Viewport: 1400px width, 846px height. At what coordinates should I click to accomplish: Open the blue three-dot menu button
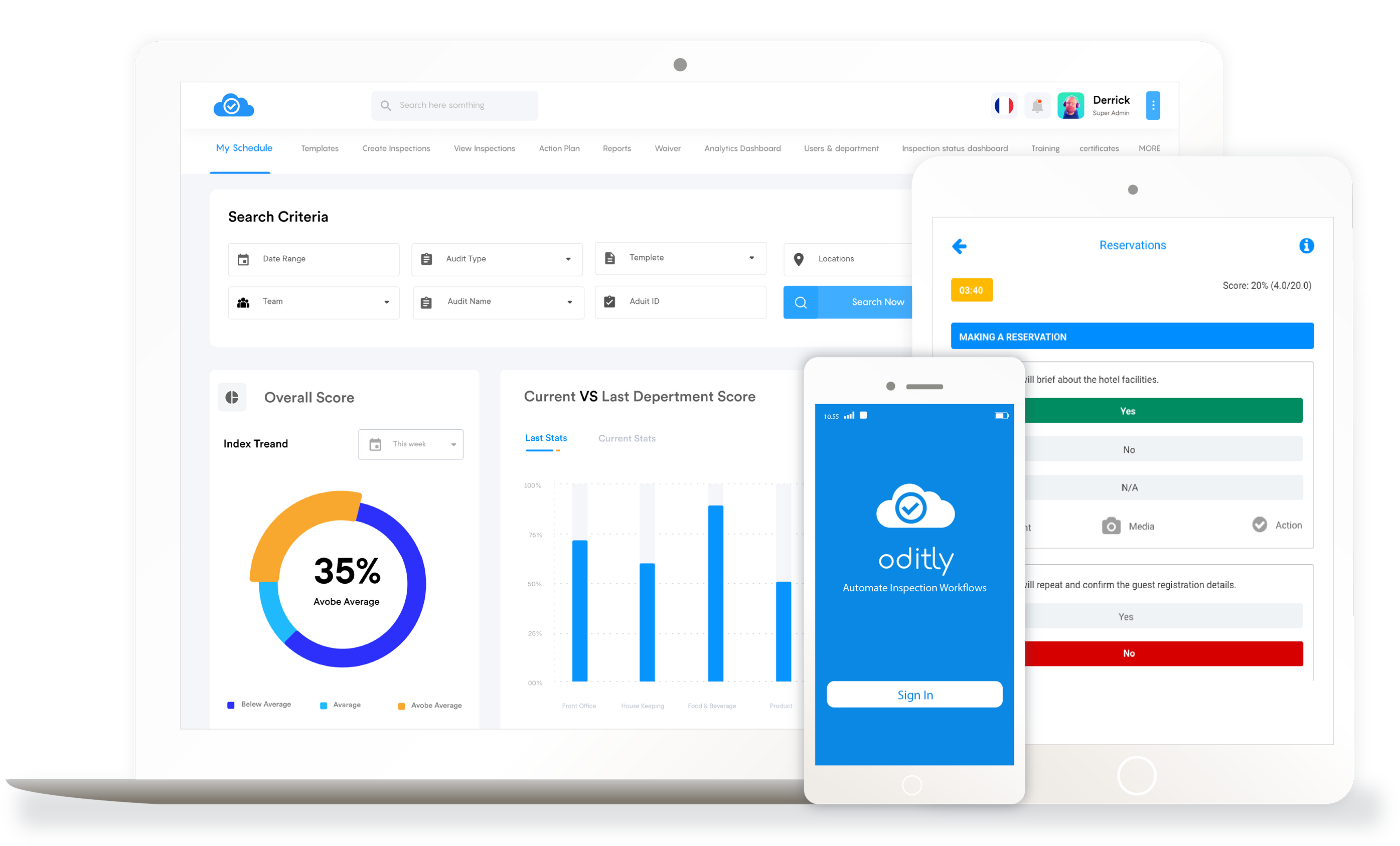(1153, 106)
